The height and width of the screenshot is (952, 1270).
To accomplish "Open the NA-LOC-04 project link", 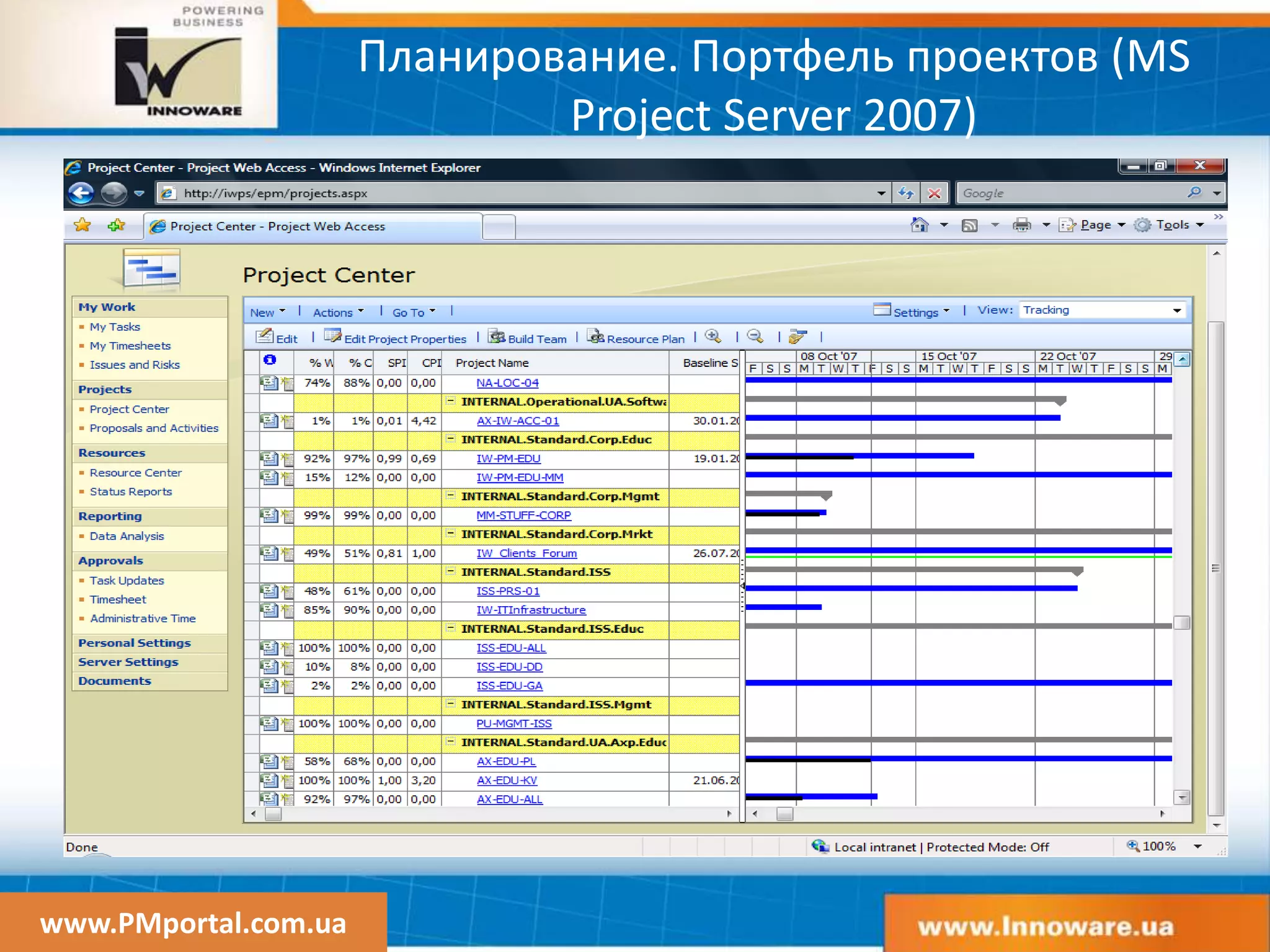I will (507, 383).
